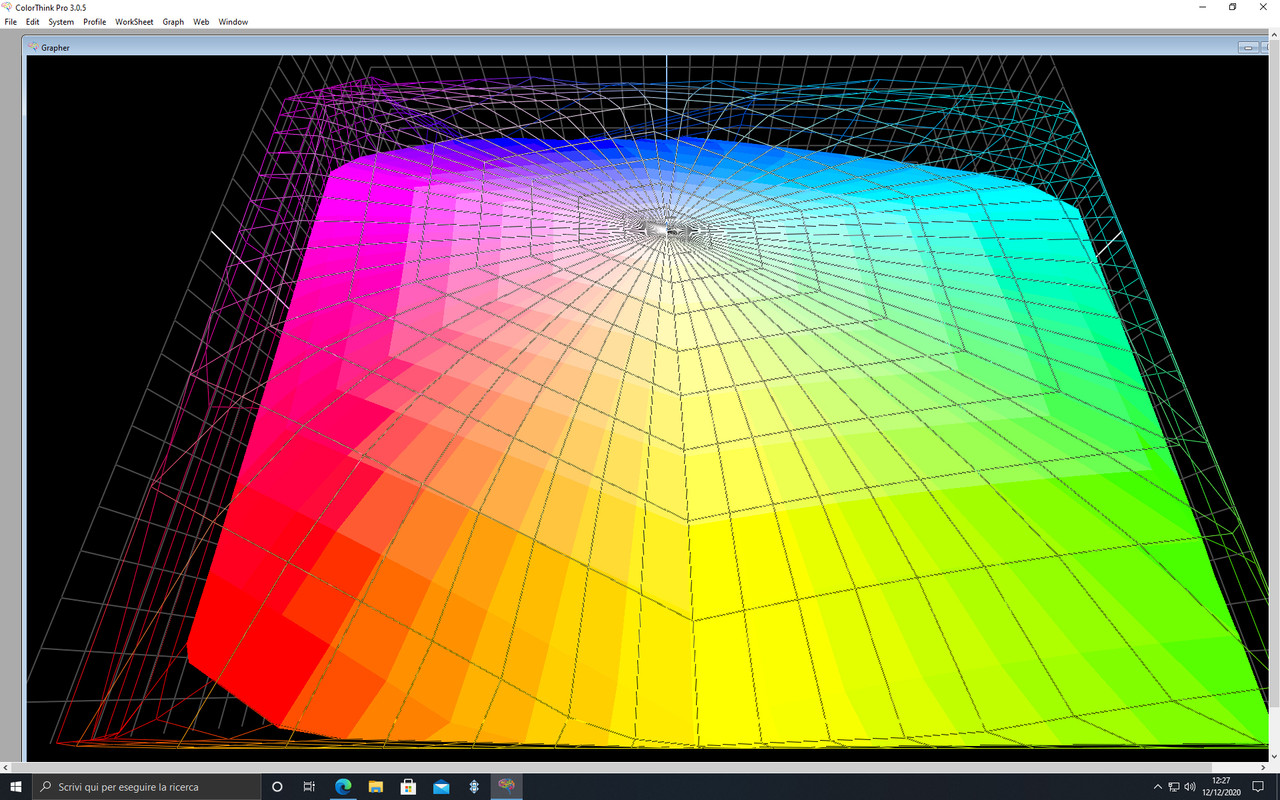This screenshot has width=1280, height=800.
Task: Click the Grapher icon on the Grapher title bar
Action: click(33, 47)
